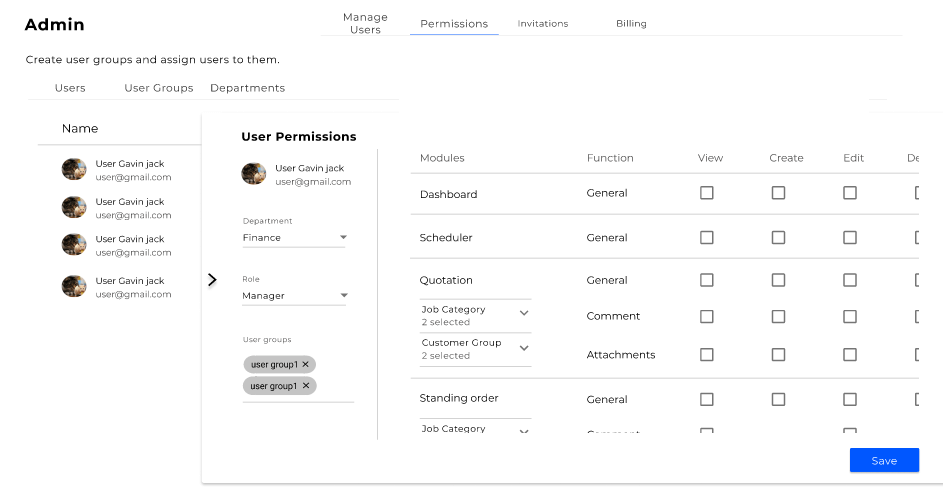Click the first user avatar in the Name list
943x497 pixels.
74,170
